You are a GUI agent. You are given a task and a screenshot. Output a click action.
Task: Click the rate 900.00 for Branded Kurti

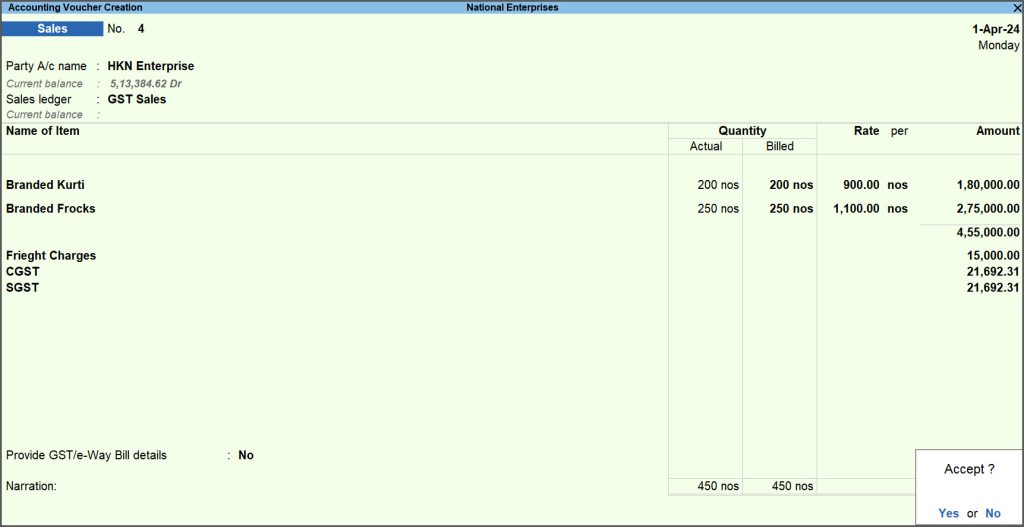pos(861,185)
